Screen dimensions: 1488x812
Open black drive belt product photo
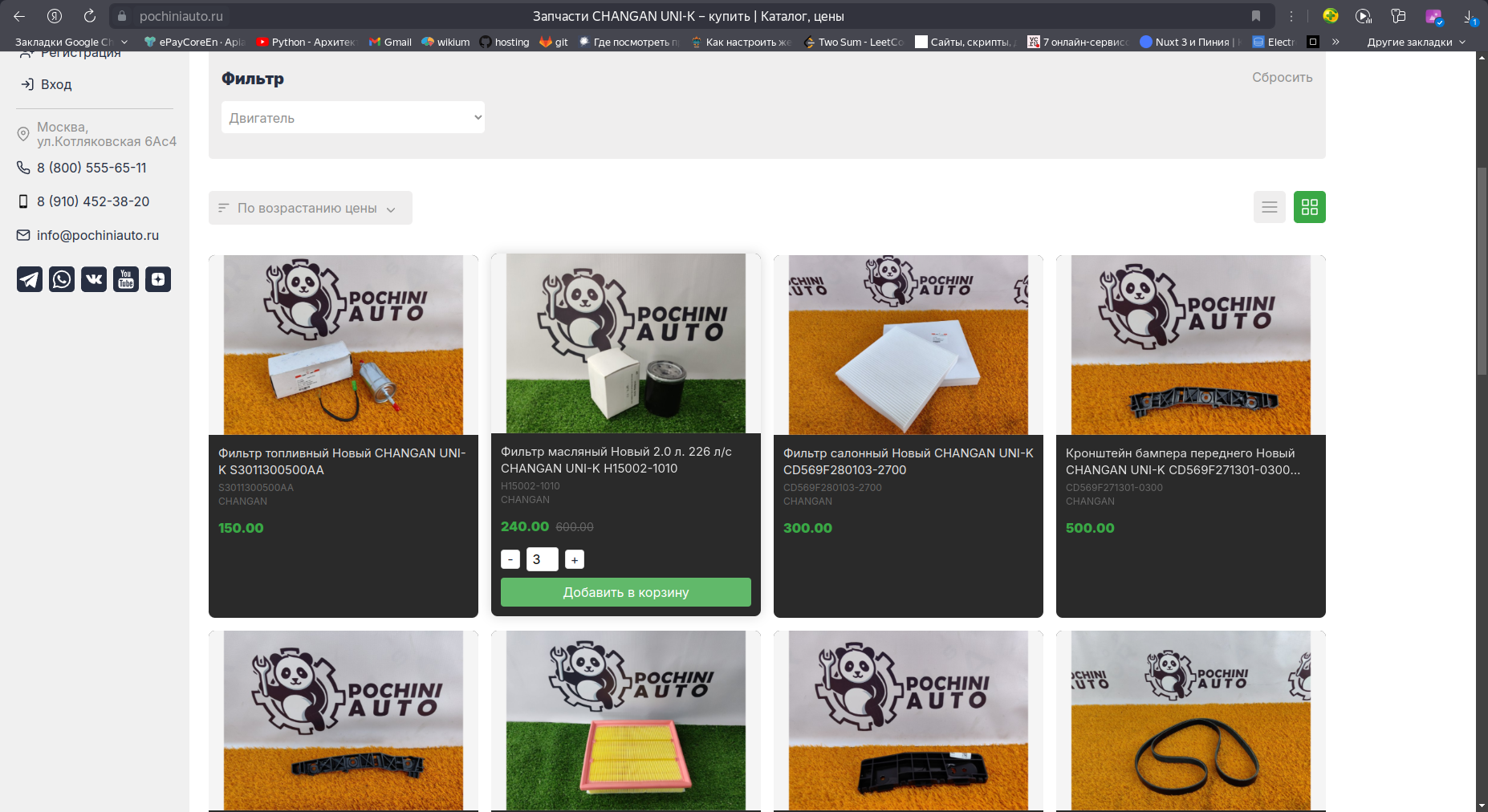click(1191, 721)
